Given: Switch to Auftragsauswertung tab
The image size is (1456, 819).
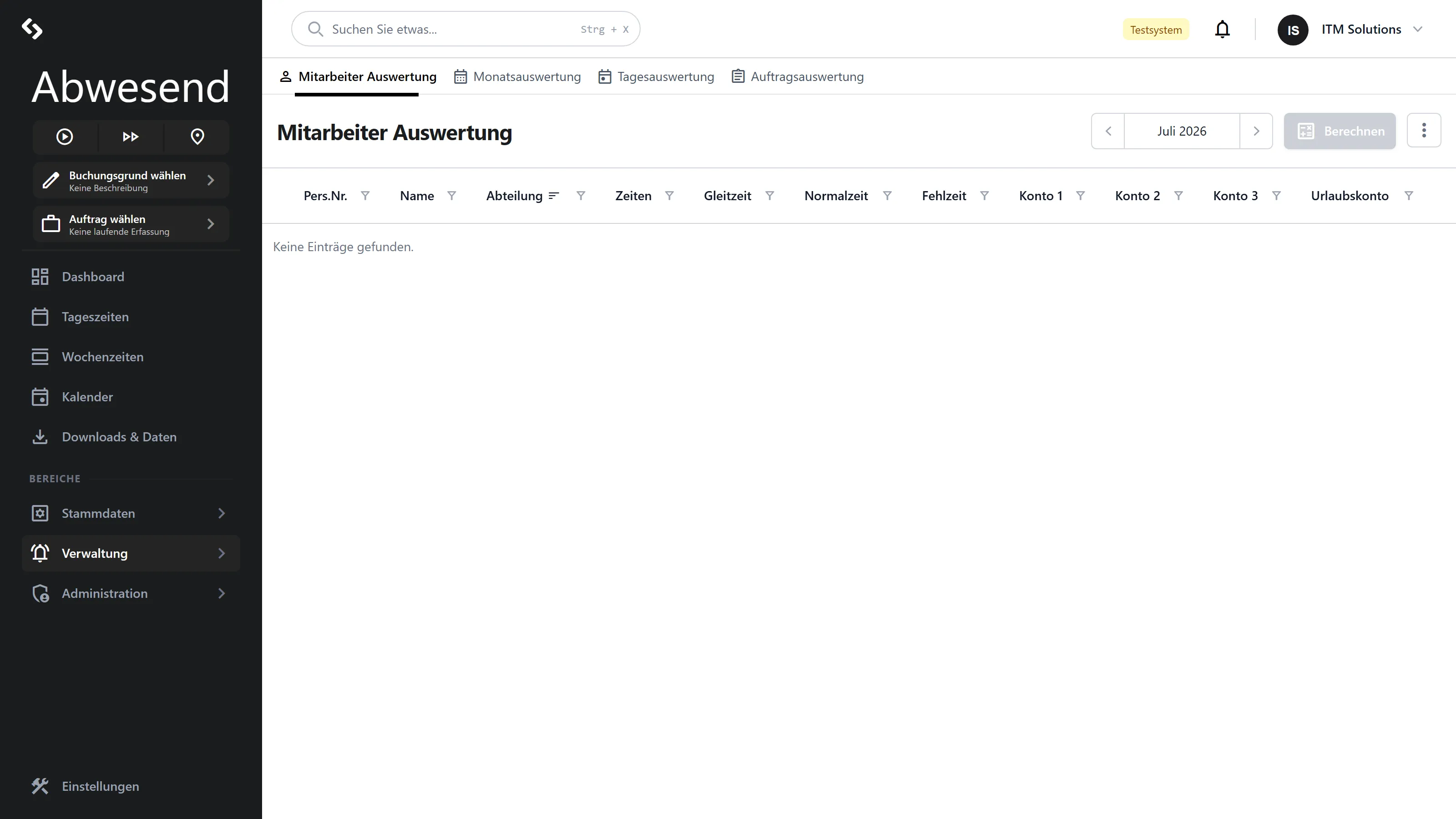Looking at the screenshot, I should pos(798,77).
